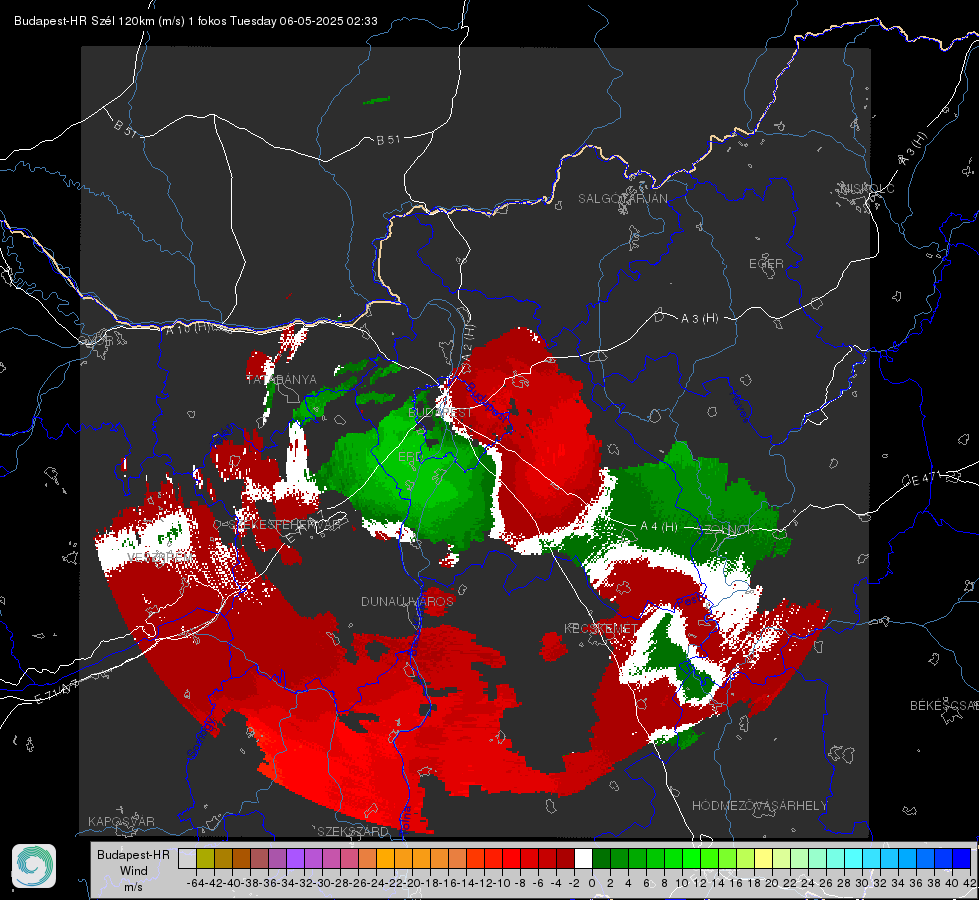Click the blue Pest county label

coord(690,601)
